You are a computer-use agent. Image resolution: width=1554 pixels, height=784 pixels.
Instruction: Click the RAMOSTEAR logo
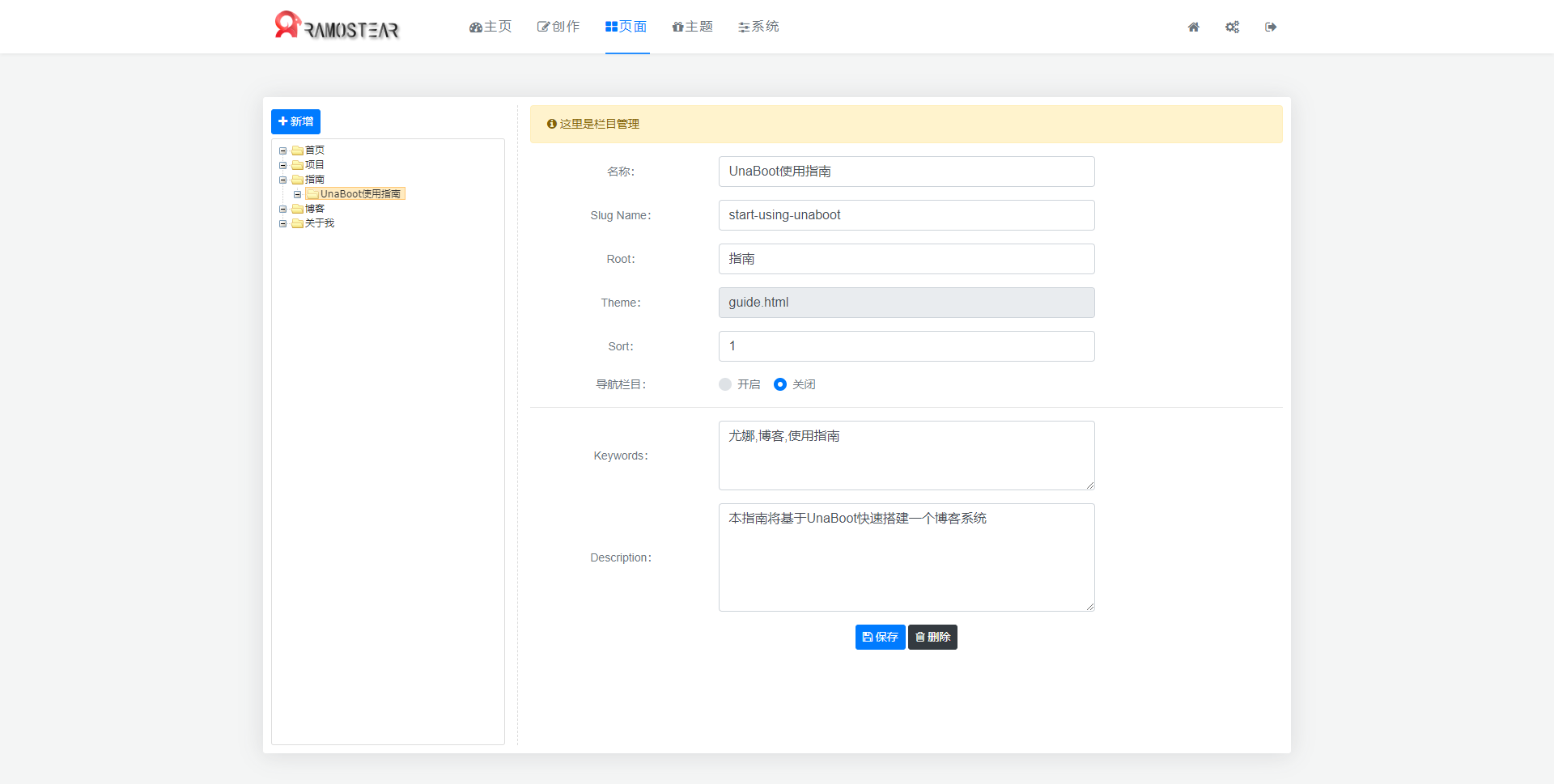[x=337, y=26]
